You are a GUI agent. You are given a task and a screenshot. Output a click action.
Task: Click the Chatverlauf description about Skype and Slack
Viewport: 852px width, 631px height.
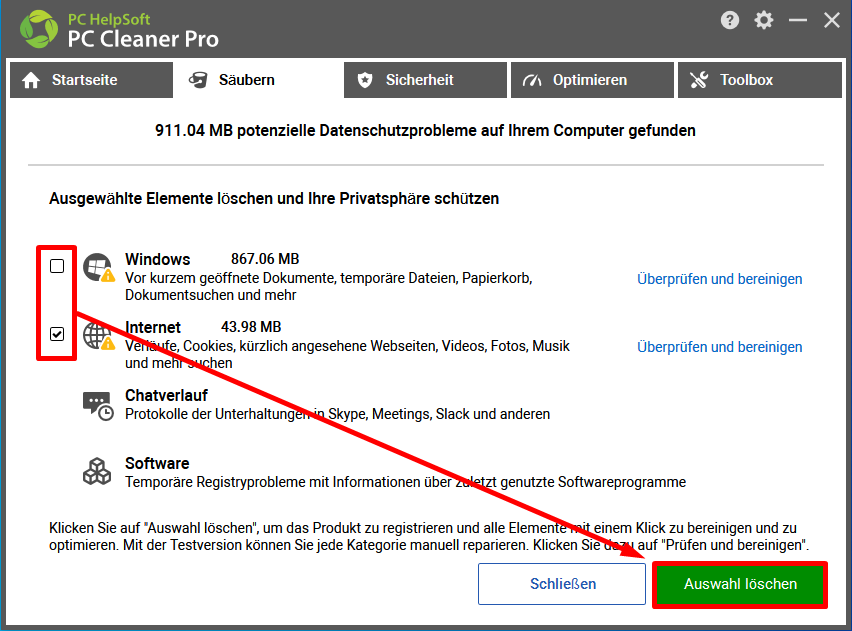coord(337,414)
